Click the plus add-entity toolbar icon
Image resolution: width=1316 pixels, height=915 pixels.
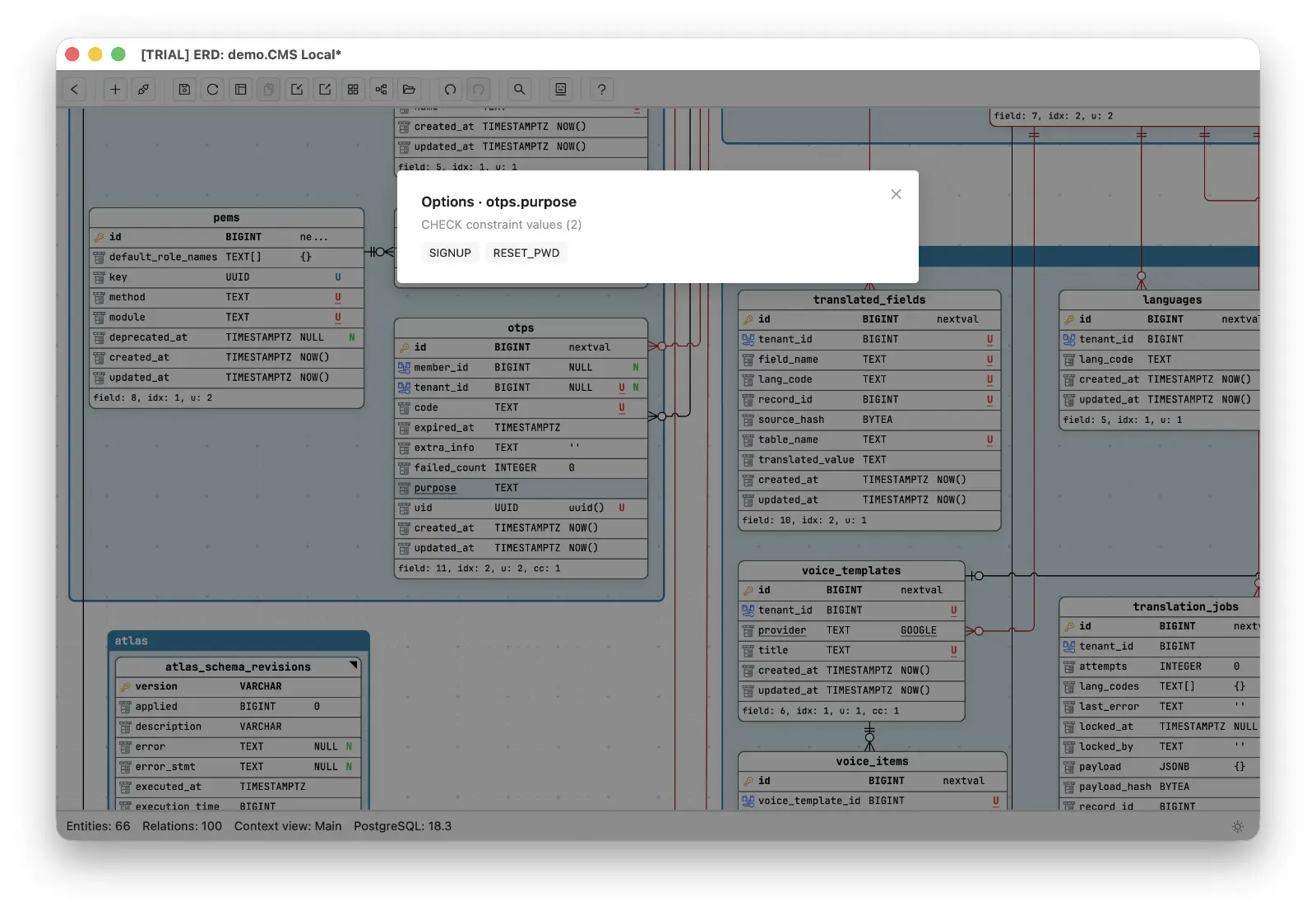(x=115, y=90)
